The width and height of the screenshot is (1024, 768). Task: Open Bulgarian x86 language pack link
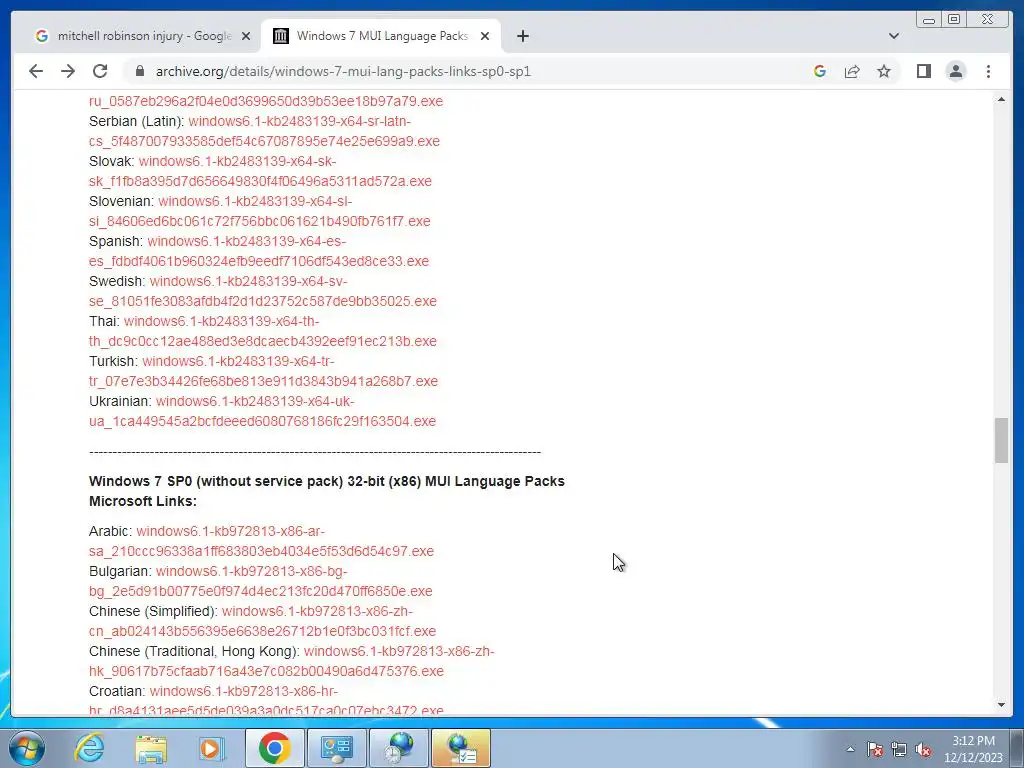pos(261,581)
